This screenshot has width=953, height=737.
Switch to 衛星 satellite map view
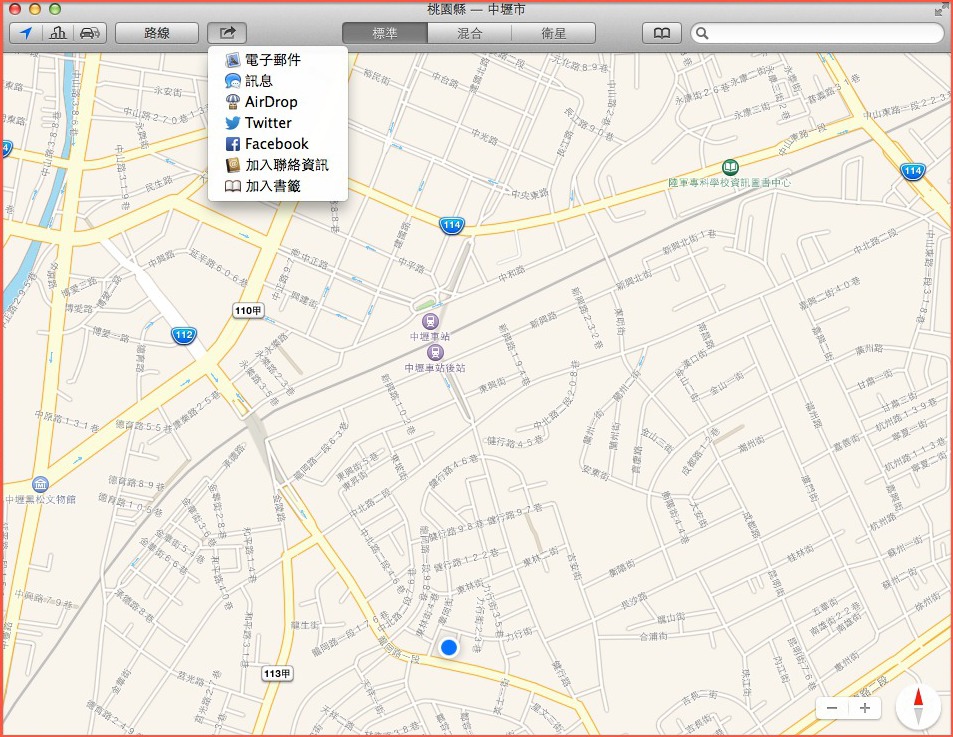(x=553, y=33)
